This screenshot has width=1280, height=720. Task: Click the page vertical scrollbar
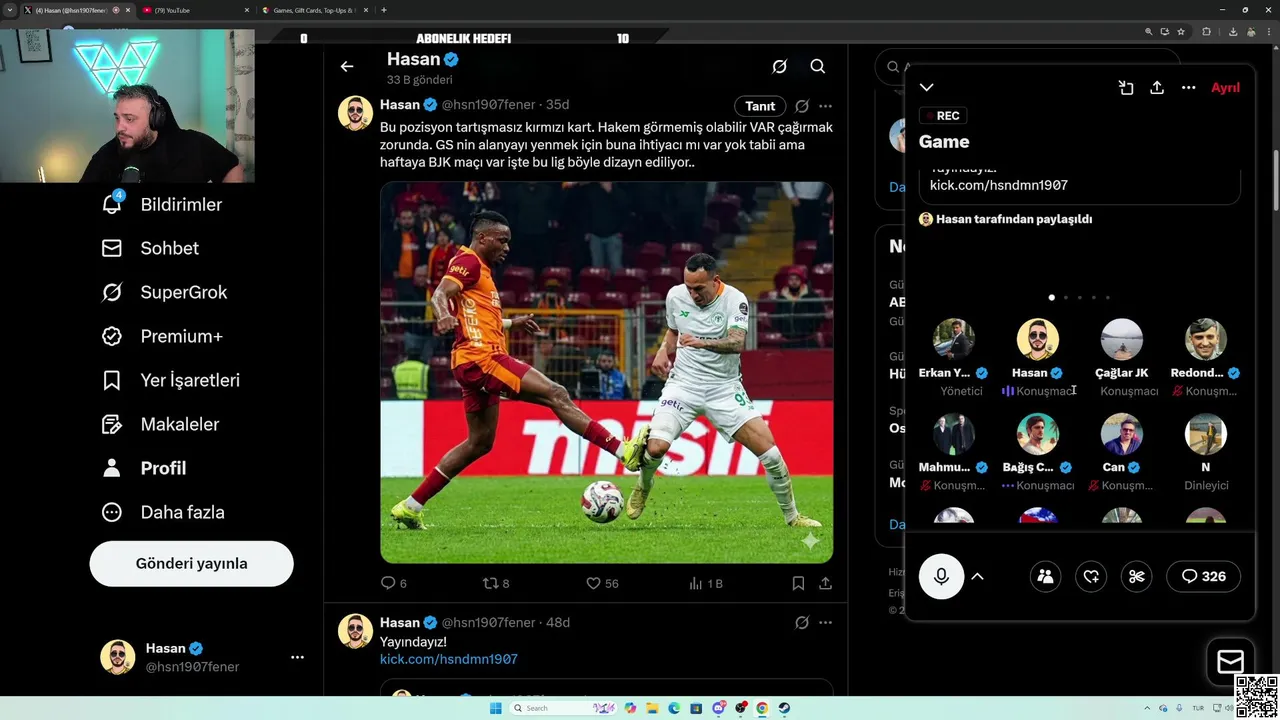point(1275,180)
